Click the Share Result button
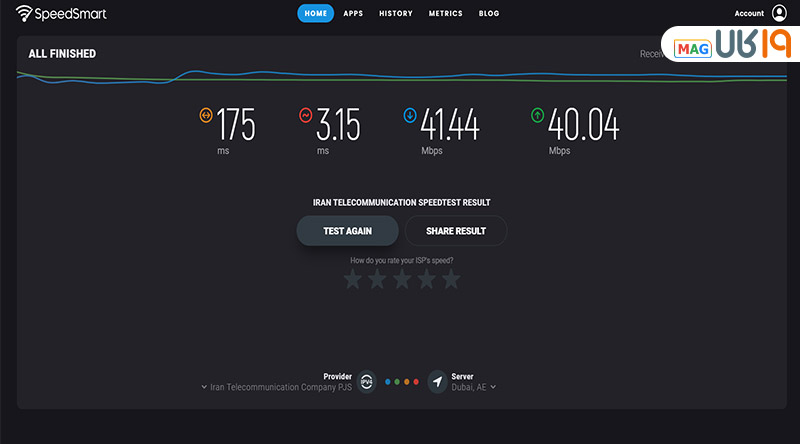The height and width of the screenshot is (444, 800). (456, 231)
